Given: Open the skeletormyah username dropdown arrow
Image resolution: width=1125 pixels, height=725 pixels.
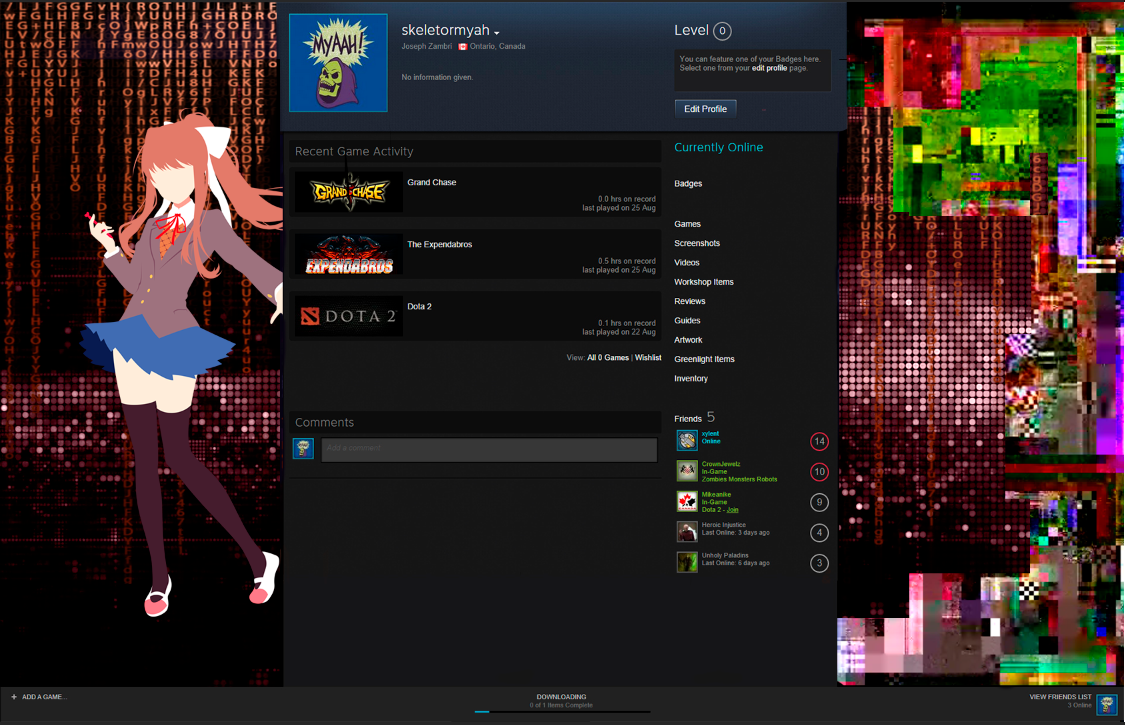Looking at the screenshot, I should pyautogui.click(x=496, y=33).
